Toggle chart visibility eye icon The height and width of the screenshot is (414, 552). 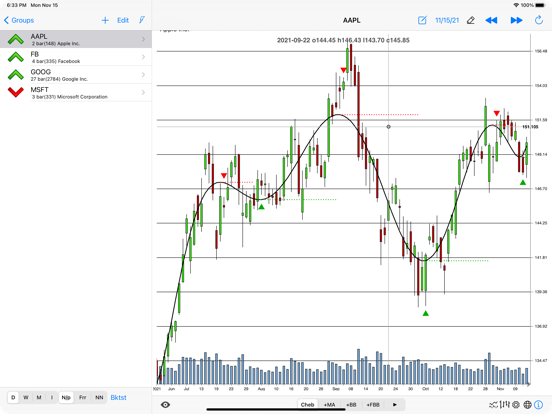click(165, 405)
